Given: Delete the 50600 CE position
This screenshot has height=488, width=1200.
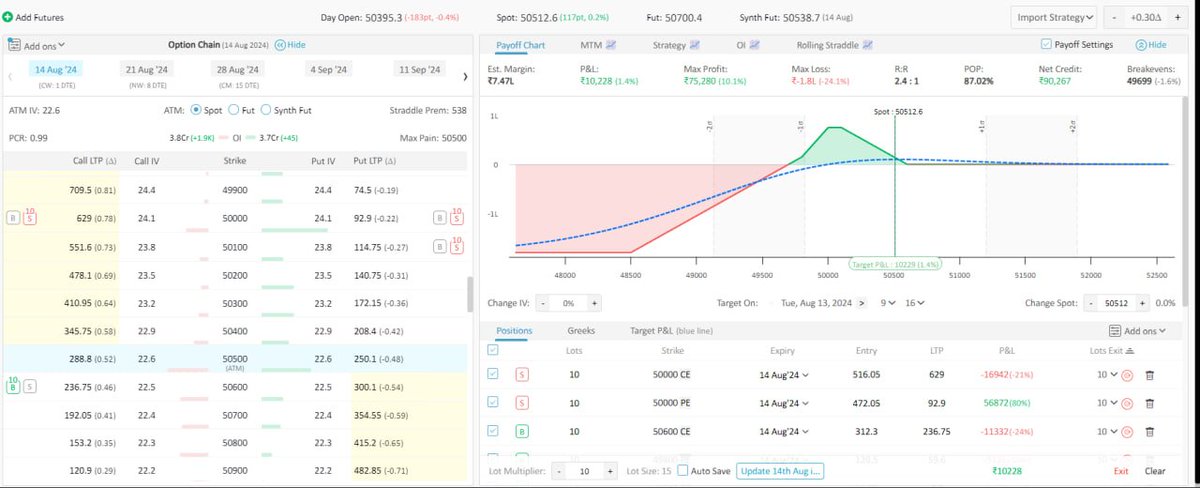Looking at the screenshot, I should coord(1149,431).
